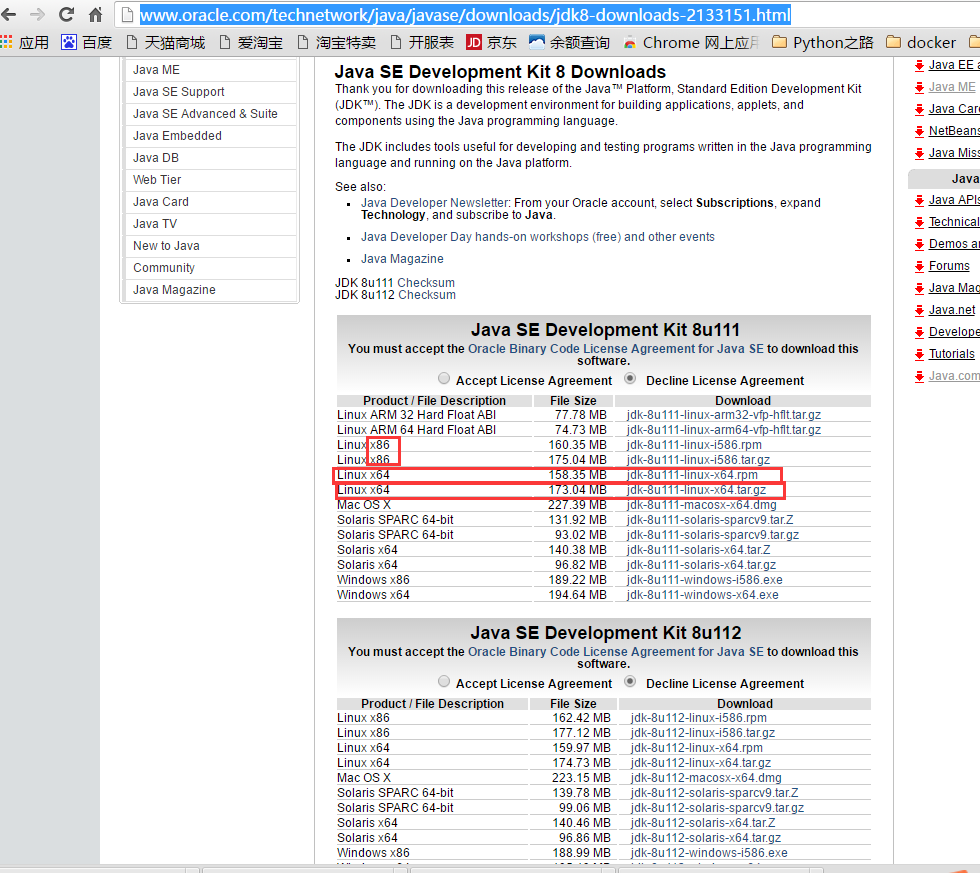Accept License Agreement for JDK 8u112

tap(444, 681)
